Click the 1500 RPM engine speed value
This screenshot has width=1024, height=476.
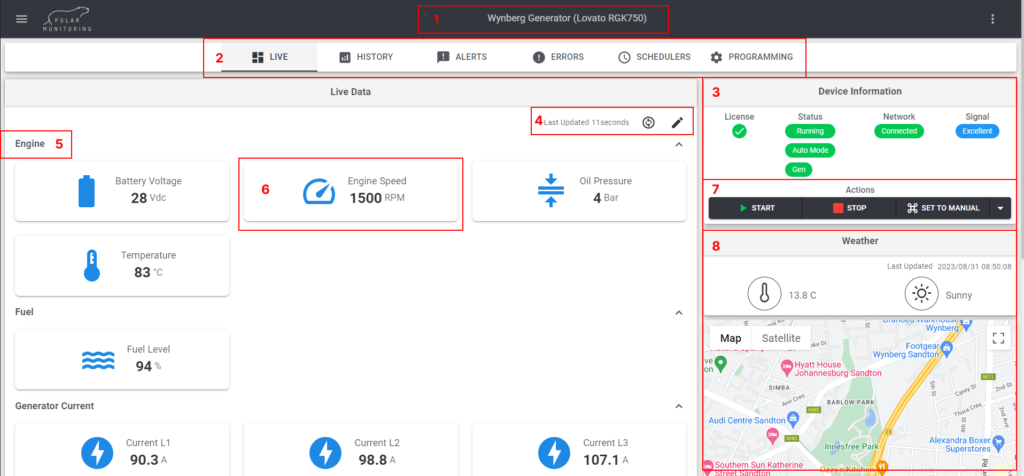pos(377,198)
